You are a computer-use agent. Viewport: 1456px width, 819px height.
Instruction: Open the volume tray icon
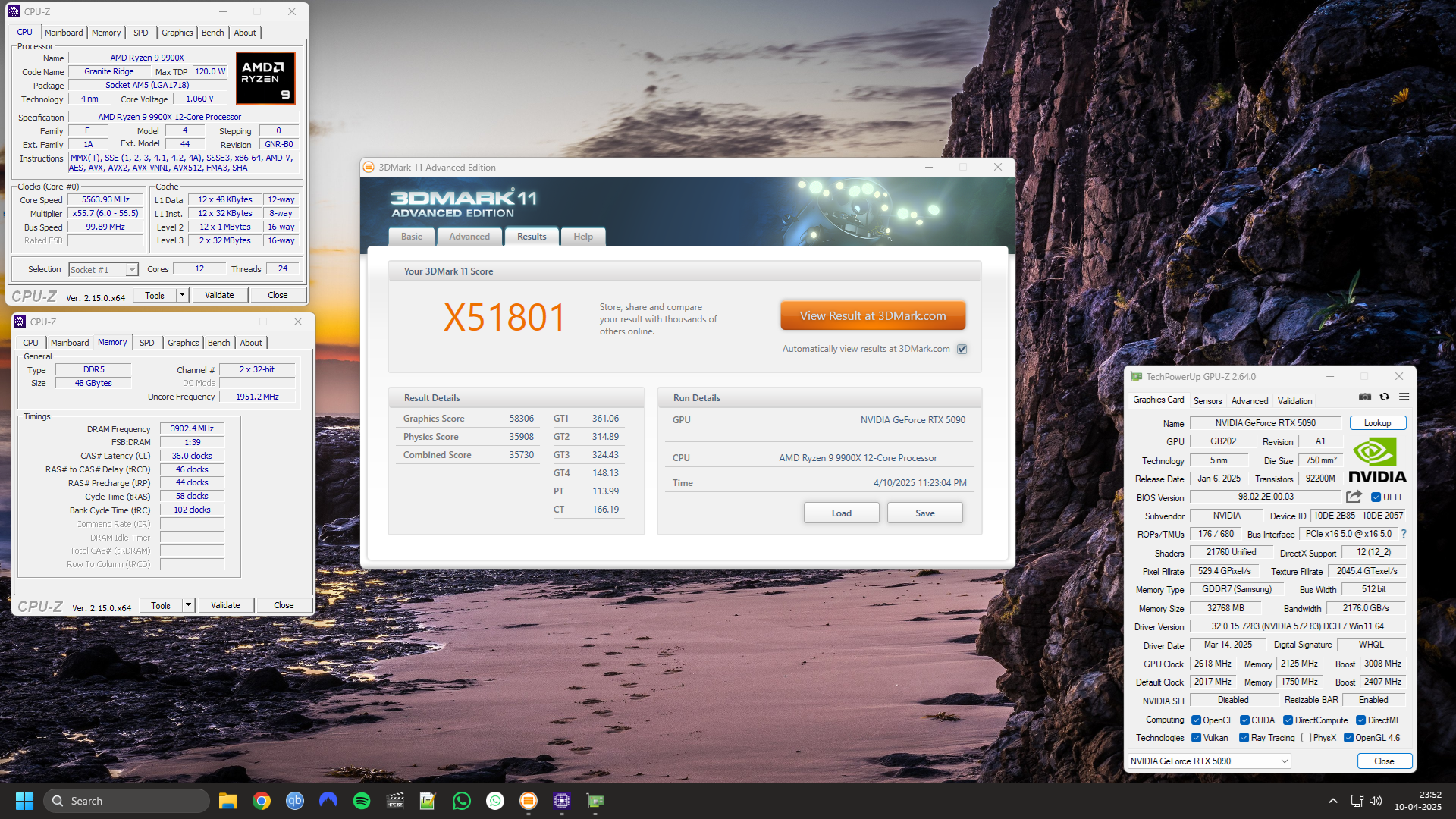(x=1376, y=801)
